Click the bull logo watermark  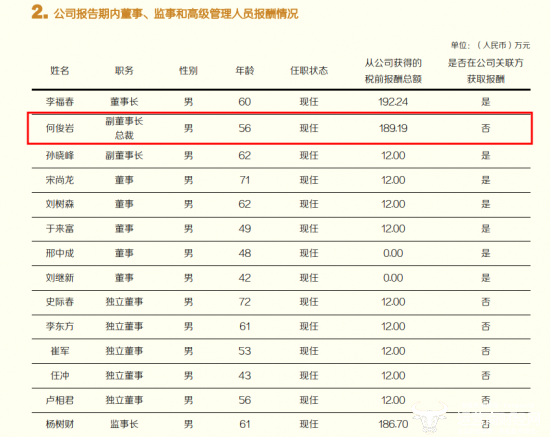[430, 416]
